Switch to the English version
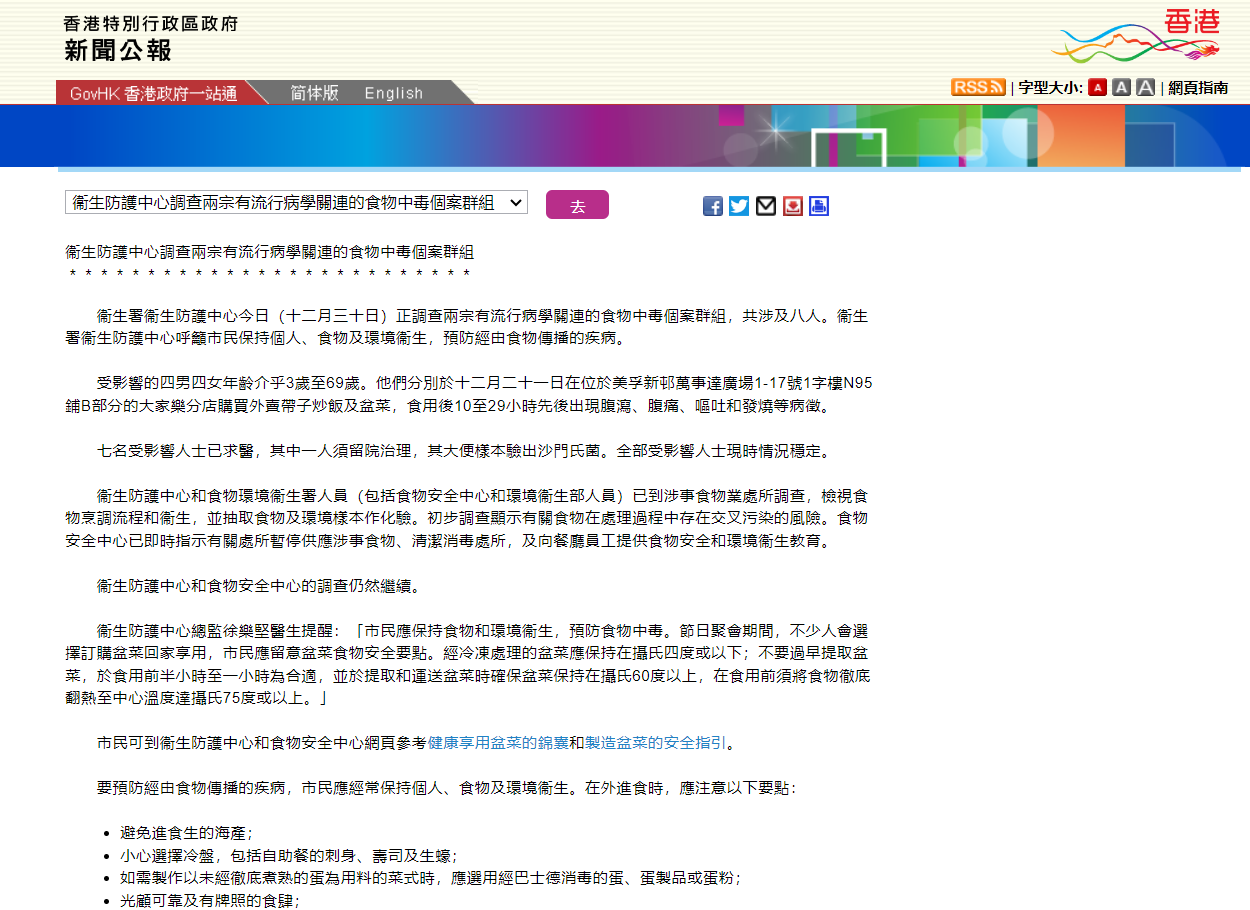 (x=394, y=92)
